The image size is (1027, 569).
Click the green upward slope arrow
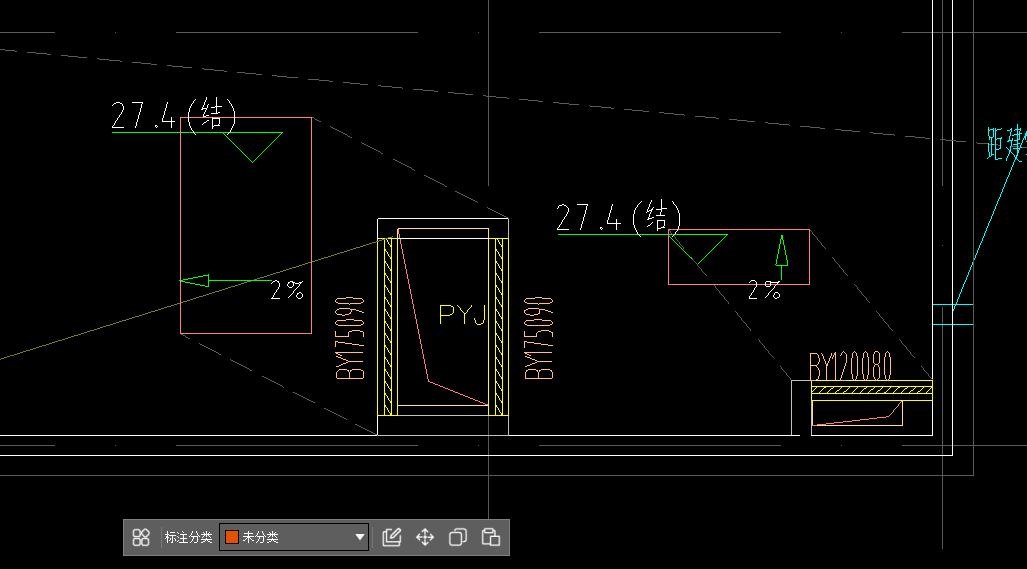click(781, 257)
